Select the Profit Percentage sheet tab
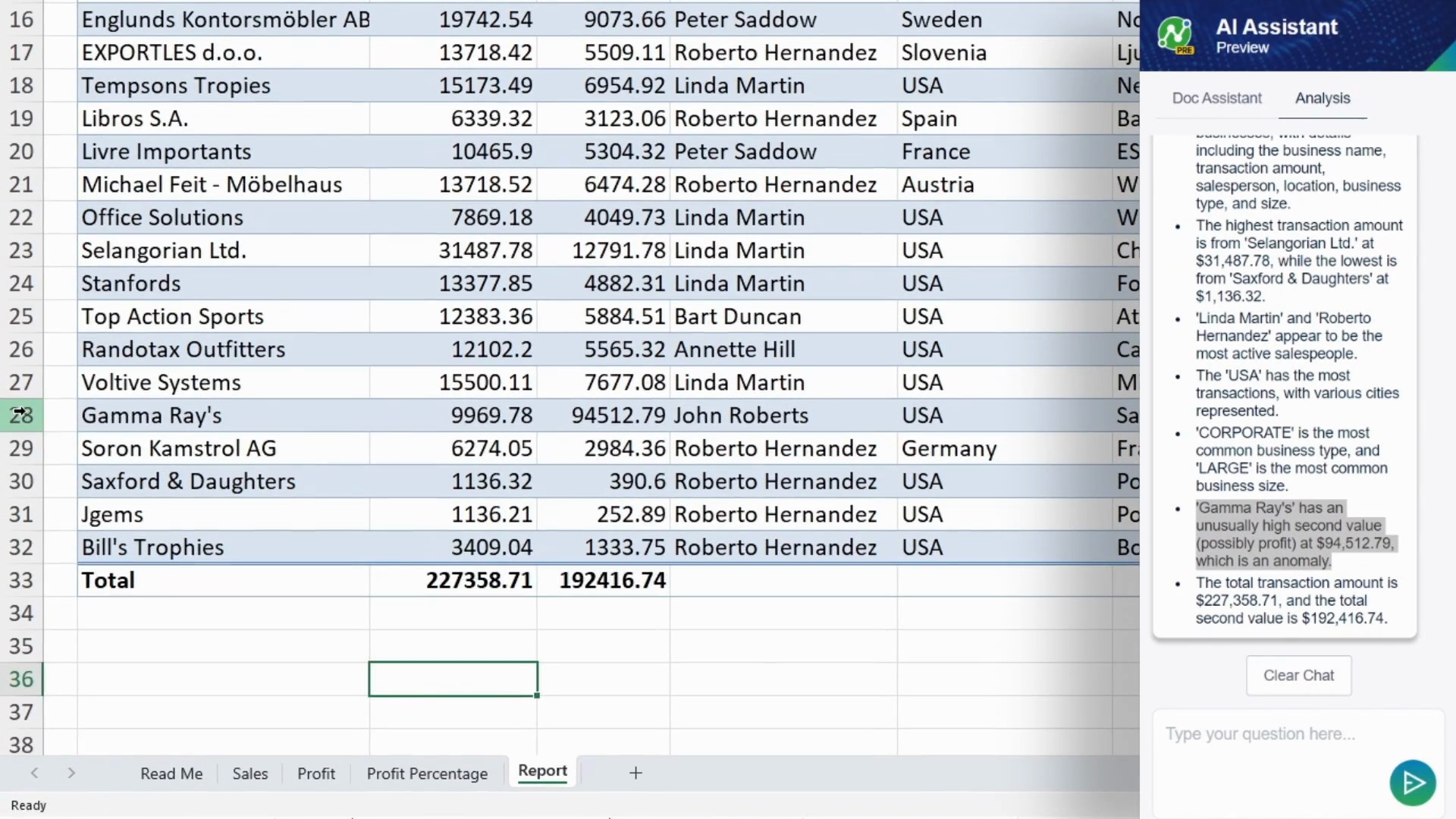Viewport: 1456px width, 819px height. [x=427, y=773]
